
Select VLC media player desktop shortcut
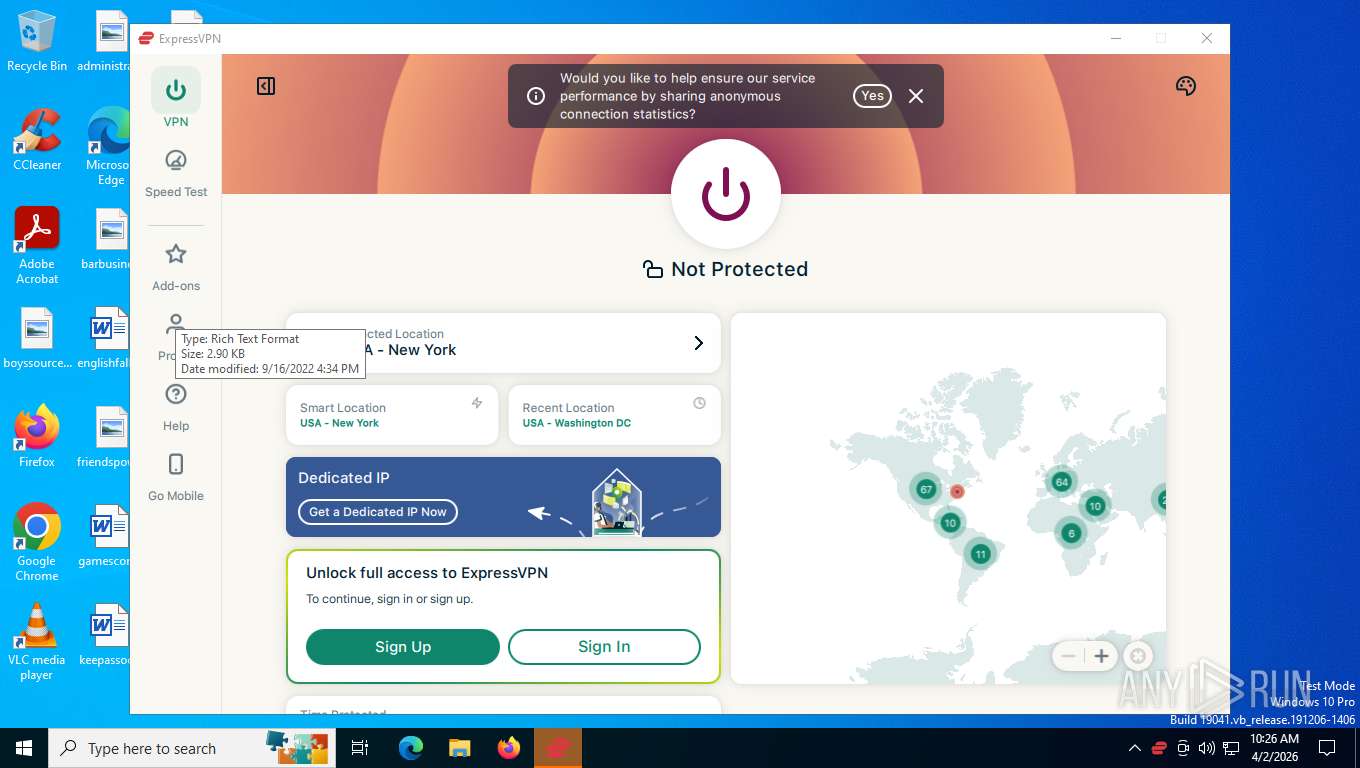37,642
